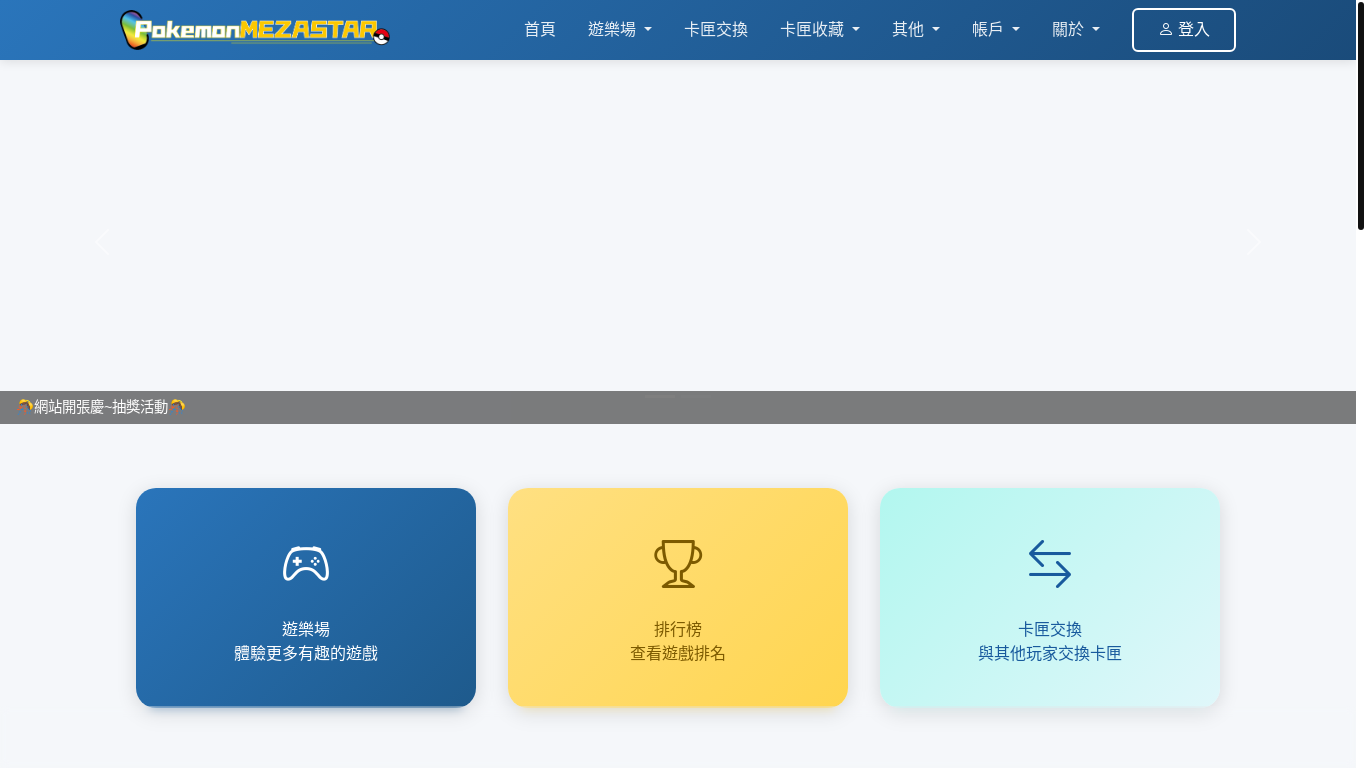The image size is (1366, 768).
Task: Expand the 其他 nav dropdown
Action: (x=916, y=30)
